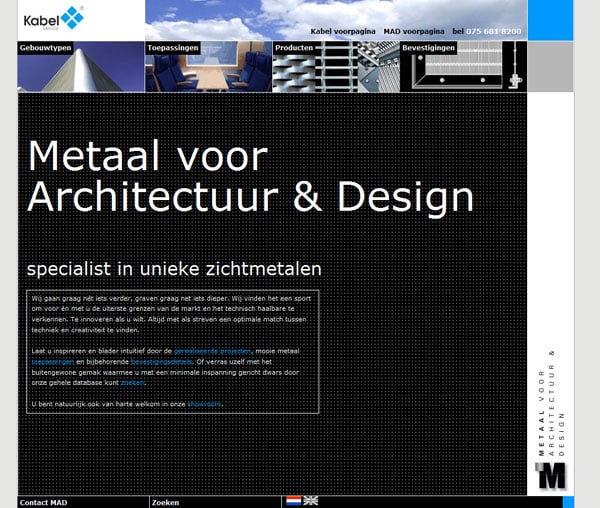The height and width of the screenshot is (508, 600).
Task: Open the Gebouwtypen menu tile
Action: pos(81,67)
